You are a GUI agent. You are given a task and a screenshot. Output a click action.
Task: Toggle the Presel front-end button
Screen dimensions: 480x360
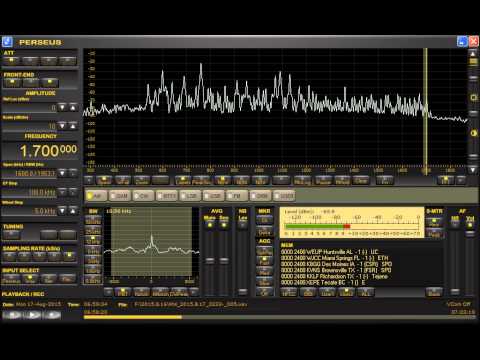click(x=49, y=82)
